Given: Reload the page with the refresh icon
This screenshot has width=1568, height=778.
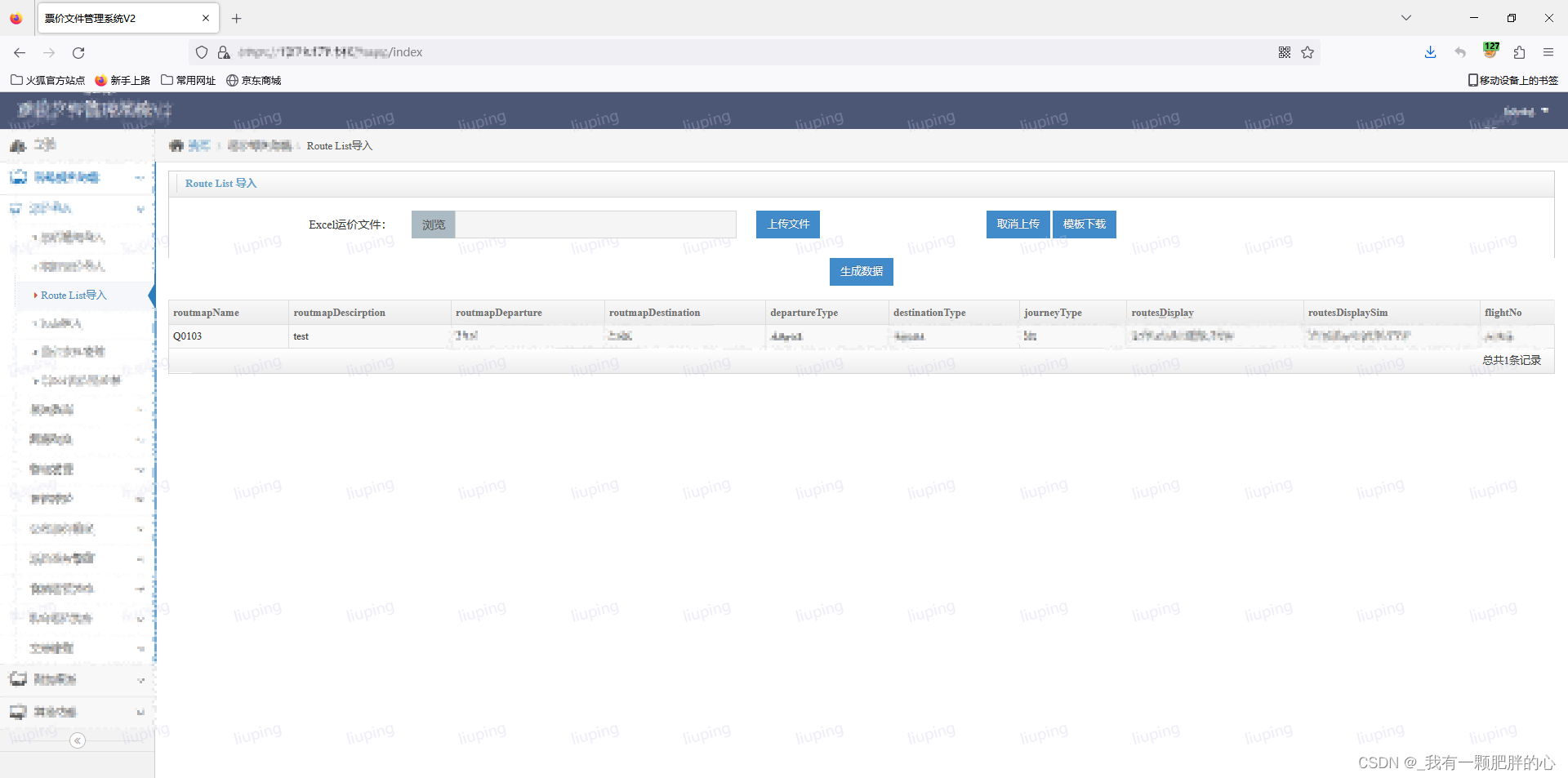Looking at the screenshot, I should coord(78,52).
